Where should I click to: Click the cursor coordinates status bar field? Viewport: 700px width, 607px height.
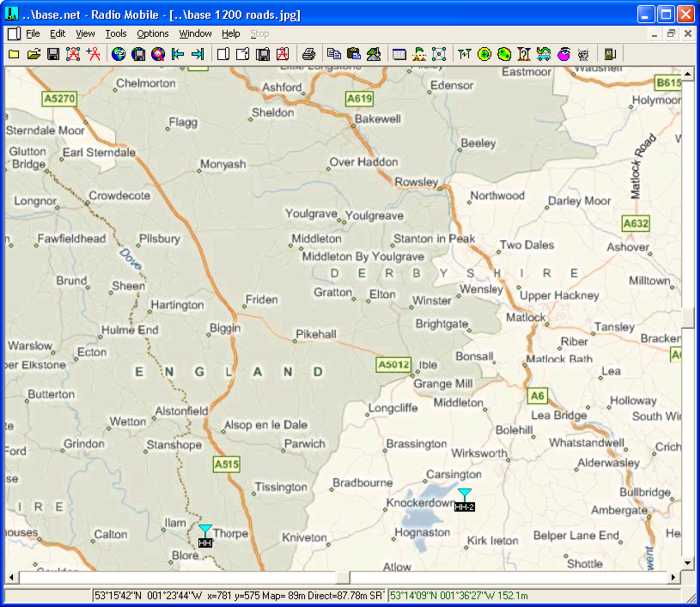point(239,595)
